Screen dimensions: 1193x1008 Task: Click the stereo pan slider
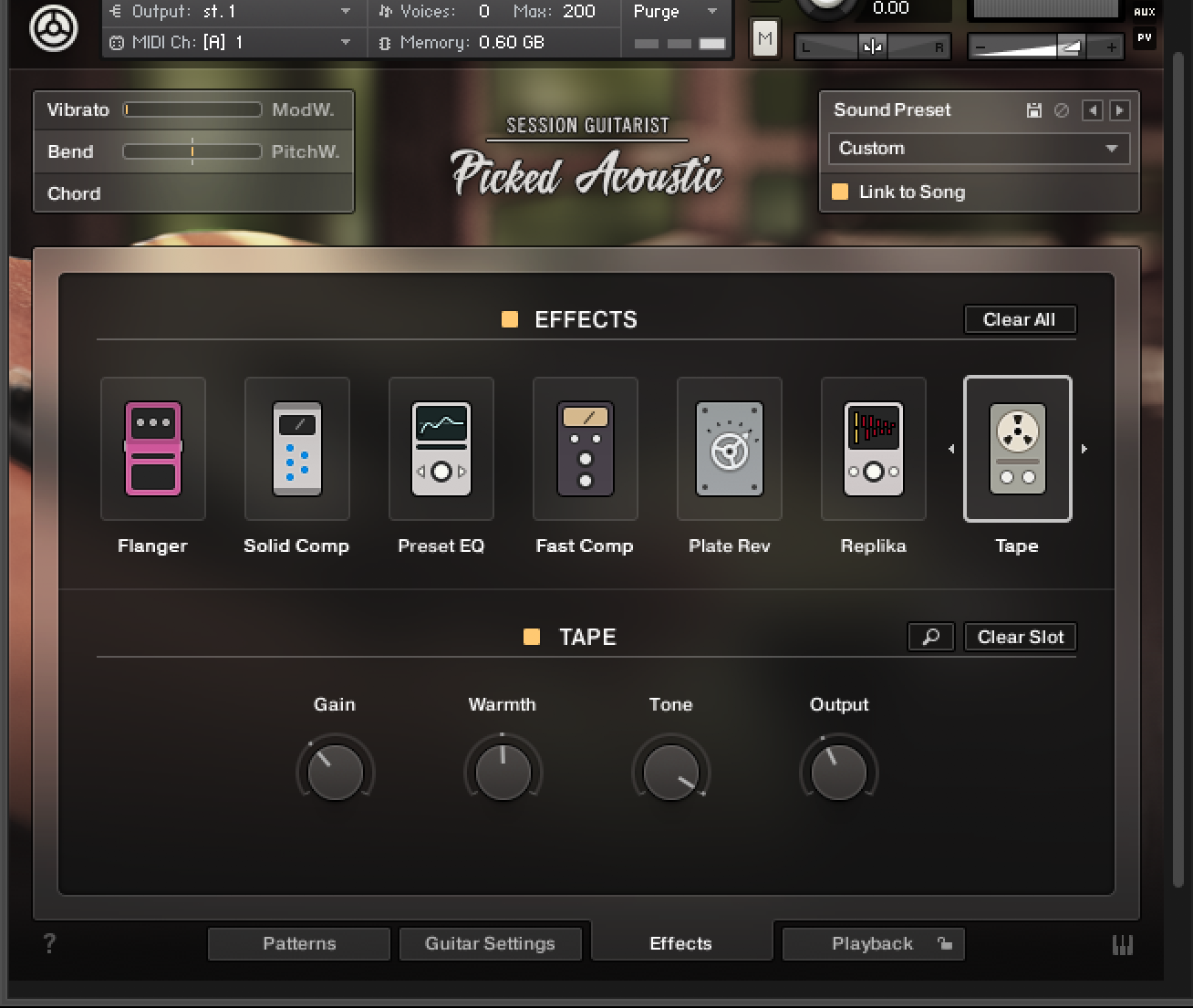click(x=872, y=47)
